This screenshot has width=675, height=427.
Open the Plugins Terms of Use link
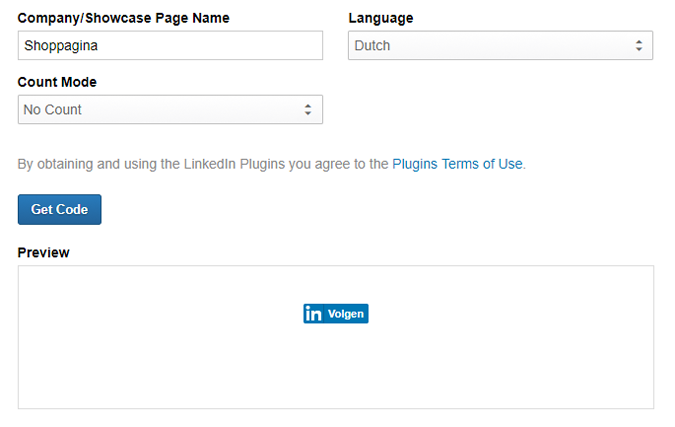coord(457,164)
